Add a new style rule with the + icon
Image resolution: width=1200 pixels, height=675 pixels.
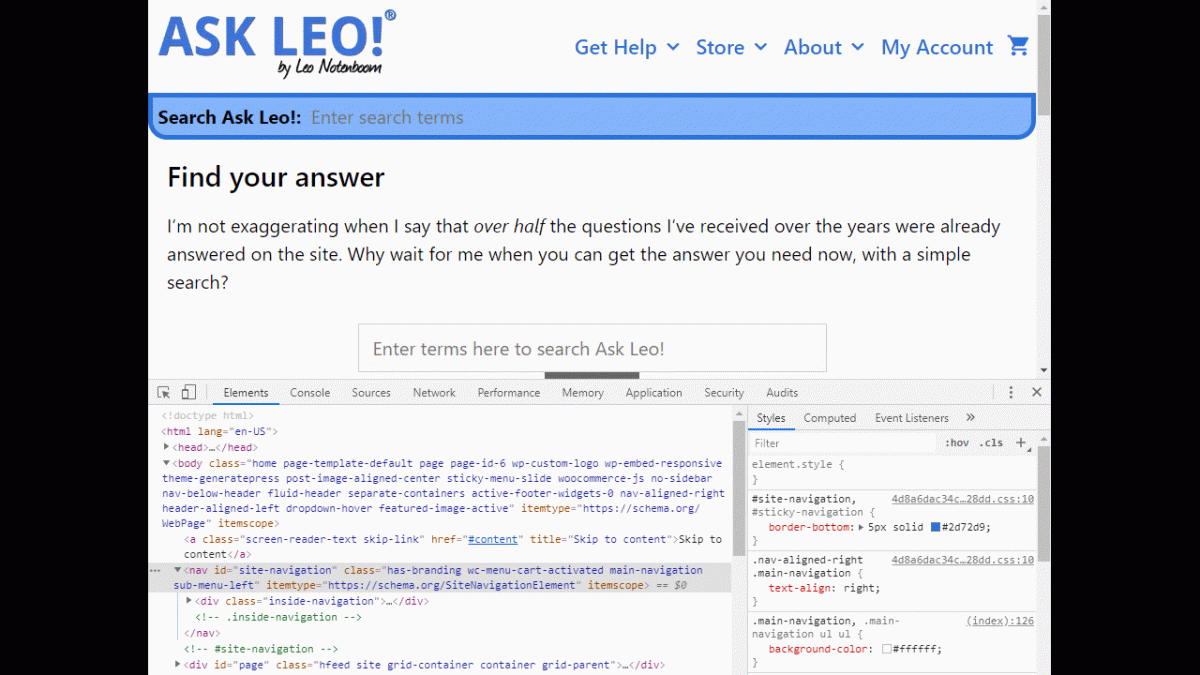point(1021,442)
